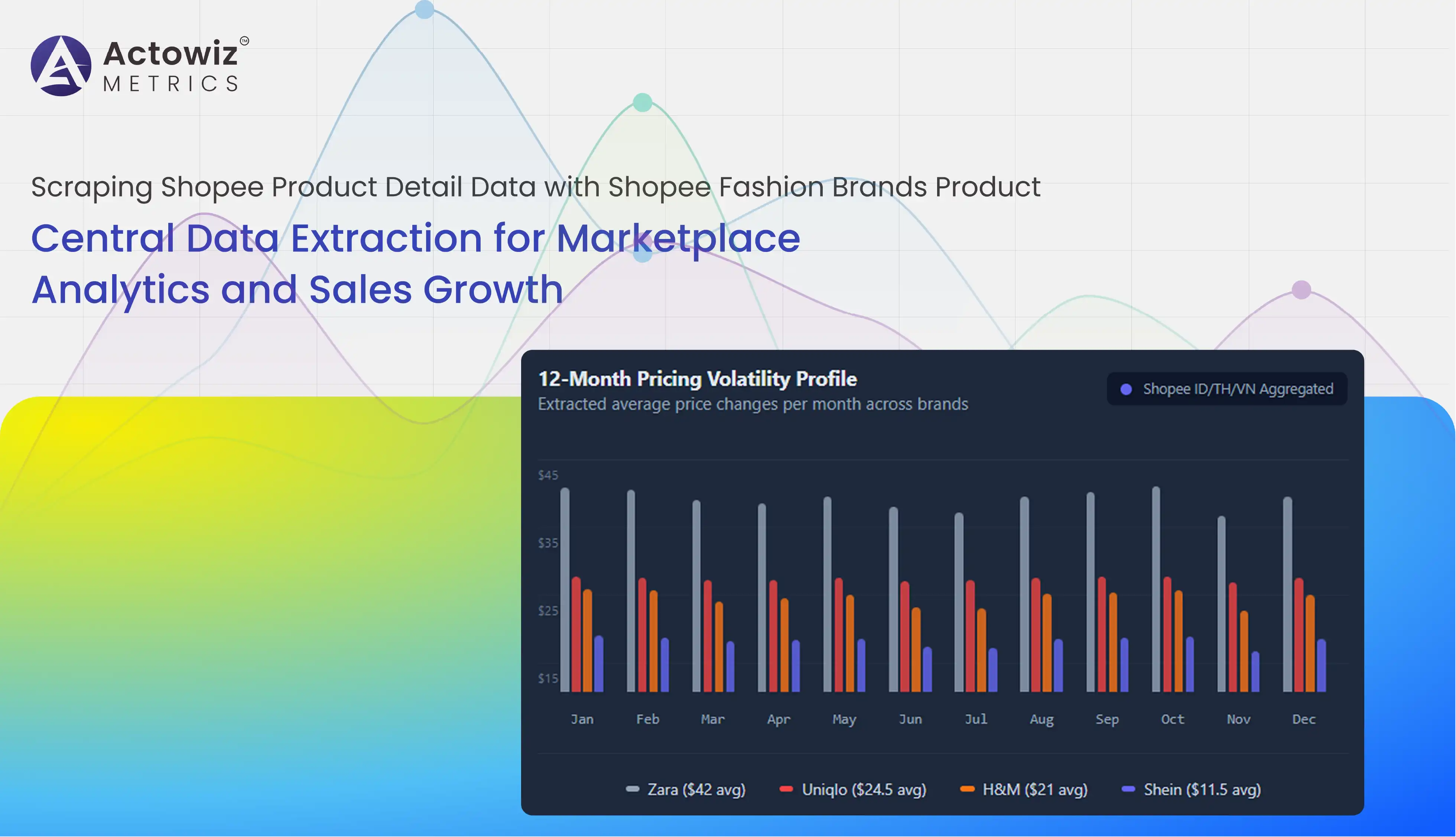The width and height of the screenshot is (1456, 837).
Task: Click the headline Central Data Extraction for Marketplace
Action: pyautogui.click(x=415, y=239)
